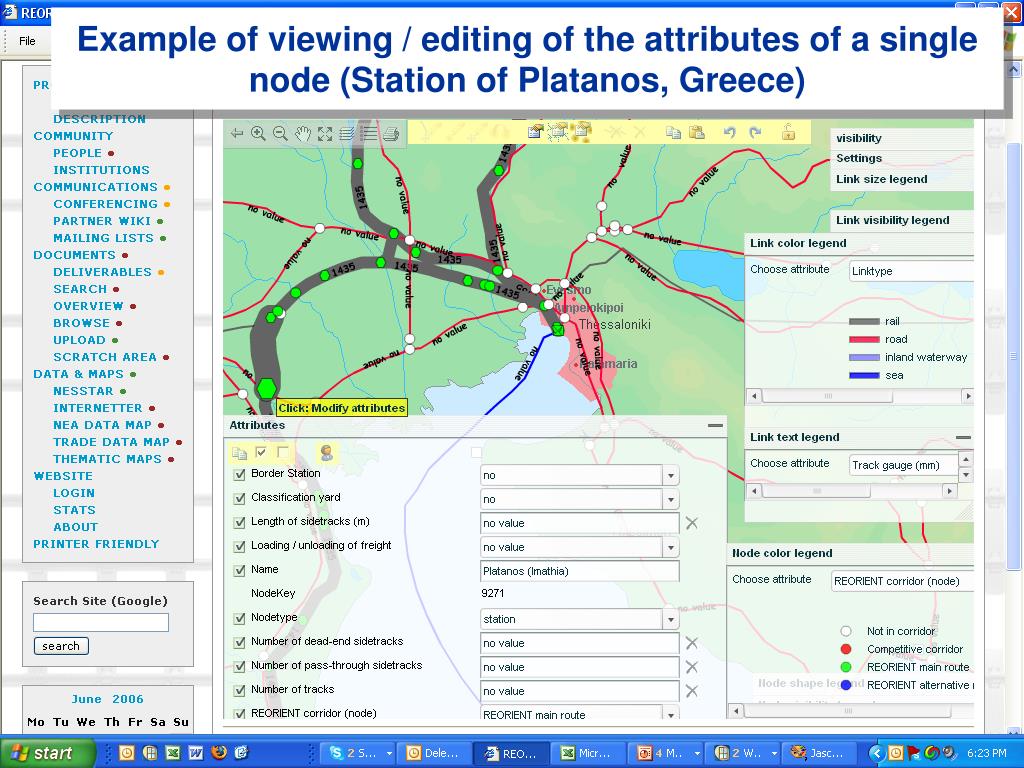The height and width of the screenshot is (768, 1024).
Task: Toggle the Number of tracks checkbox
Action: (239, 691)
